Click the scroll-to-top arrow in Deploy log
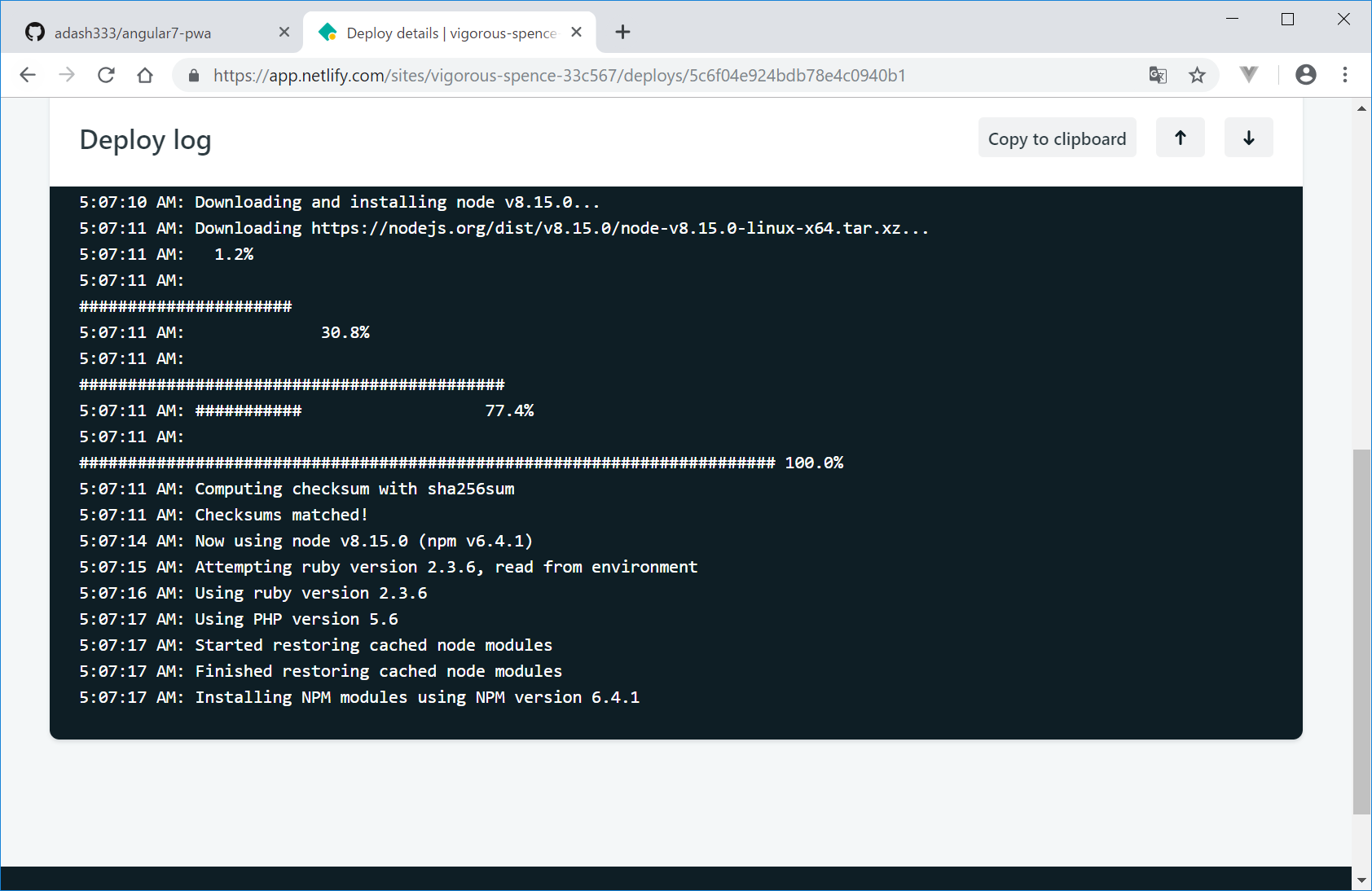Image resolution: width=1372 pixels, height=891 pixels. coord(1180,138)
